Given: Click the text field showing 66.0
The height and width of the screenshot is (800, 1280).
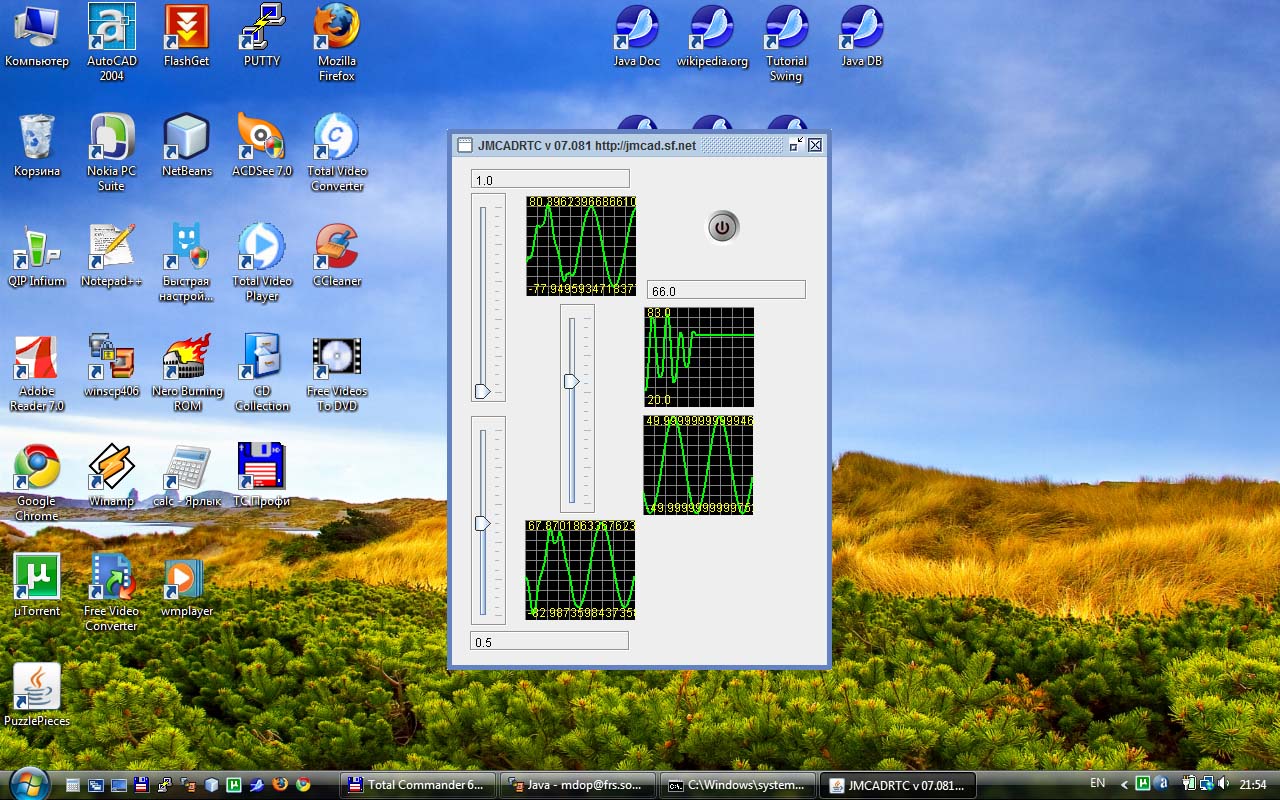Looking at the screenshot, I should tap(725, 291).
